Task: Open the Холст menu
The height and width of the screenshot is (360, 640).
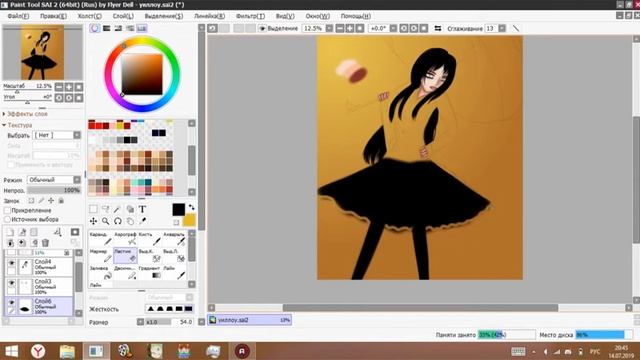Action: [x=89, y=16]
